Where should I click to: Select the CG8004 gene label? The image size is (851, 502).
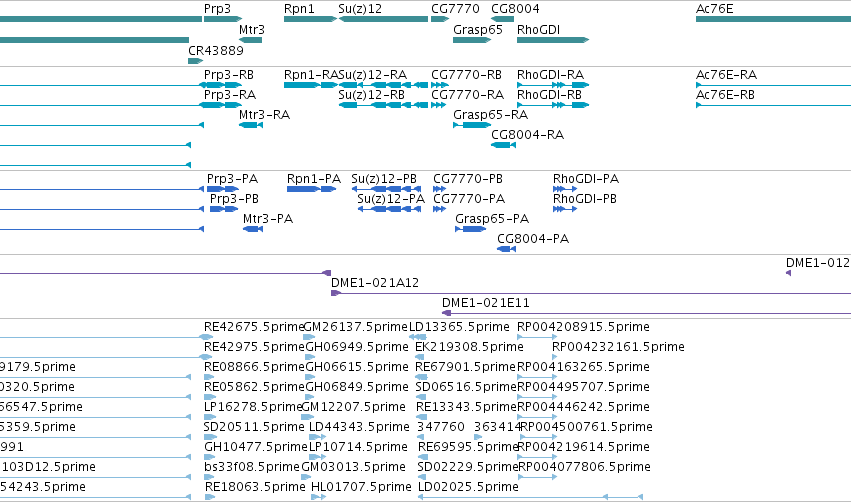click(515, 9)
